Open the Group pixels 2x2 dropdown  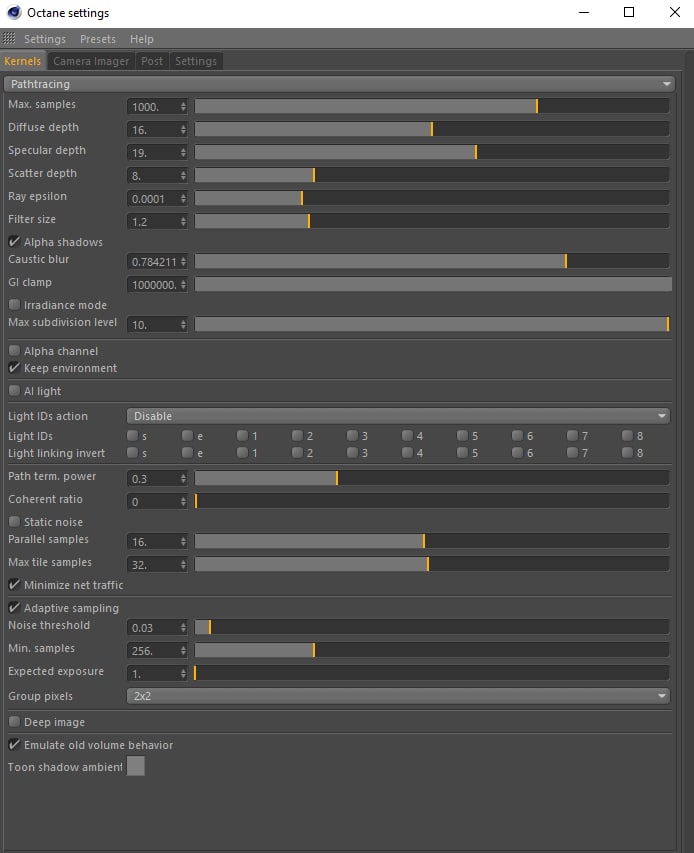click(x=398, y=696)
